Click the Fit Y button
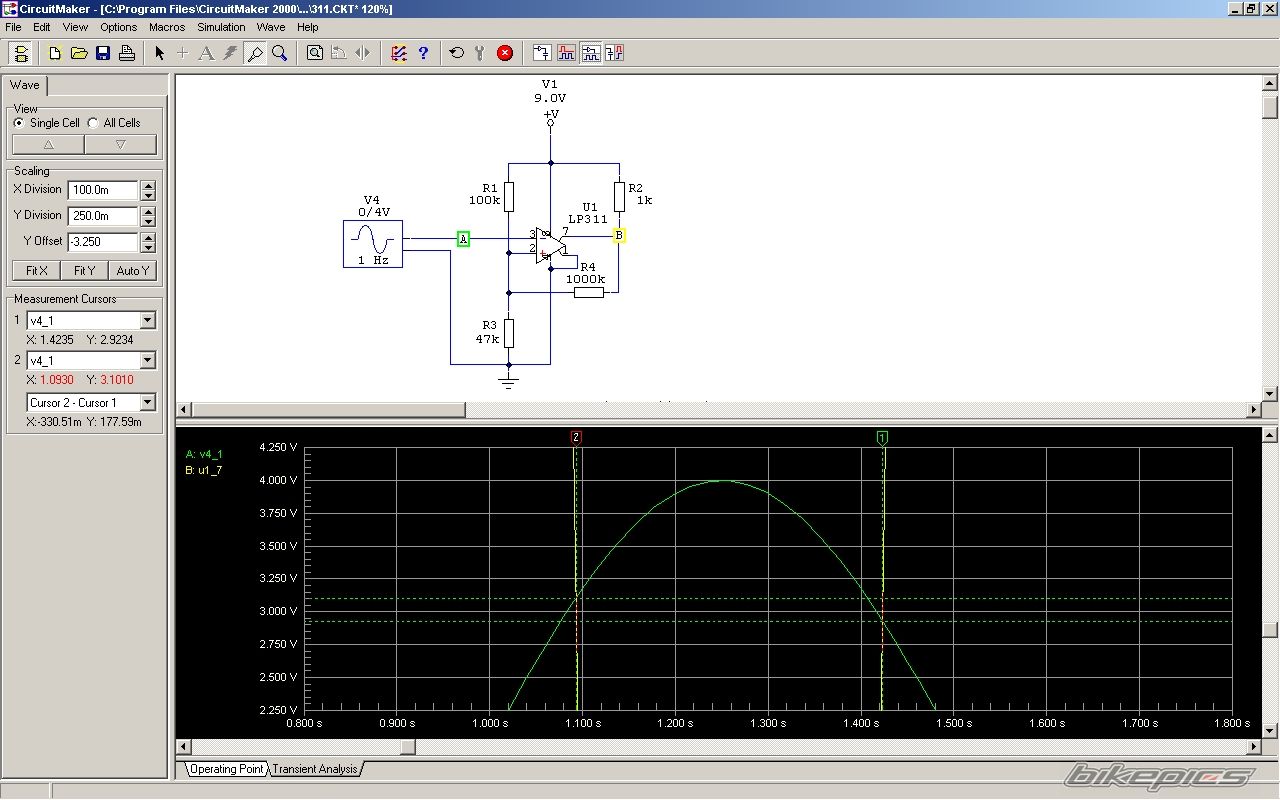This screenshot has width=1280, height=800. [85, 271]
